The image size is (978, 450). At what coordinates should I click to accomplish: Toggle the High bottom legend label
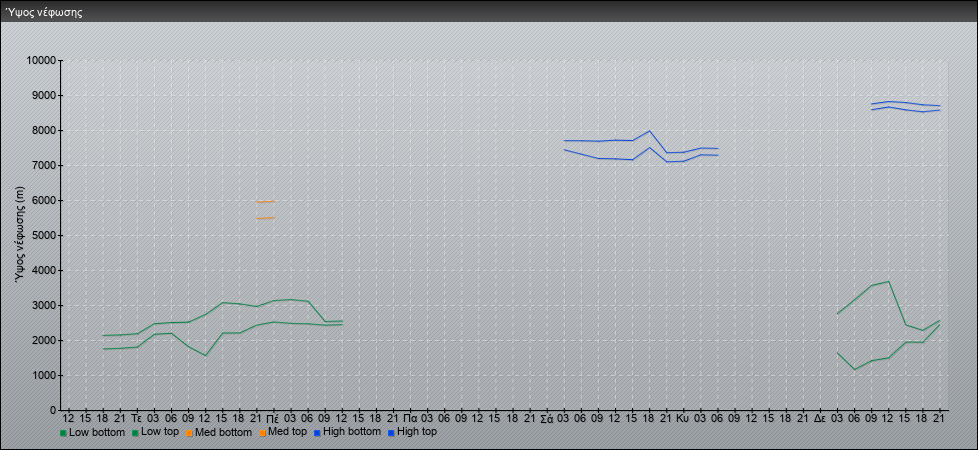coord(352,432)
